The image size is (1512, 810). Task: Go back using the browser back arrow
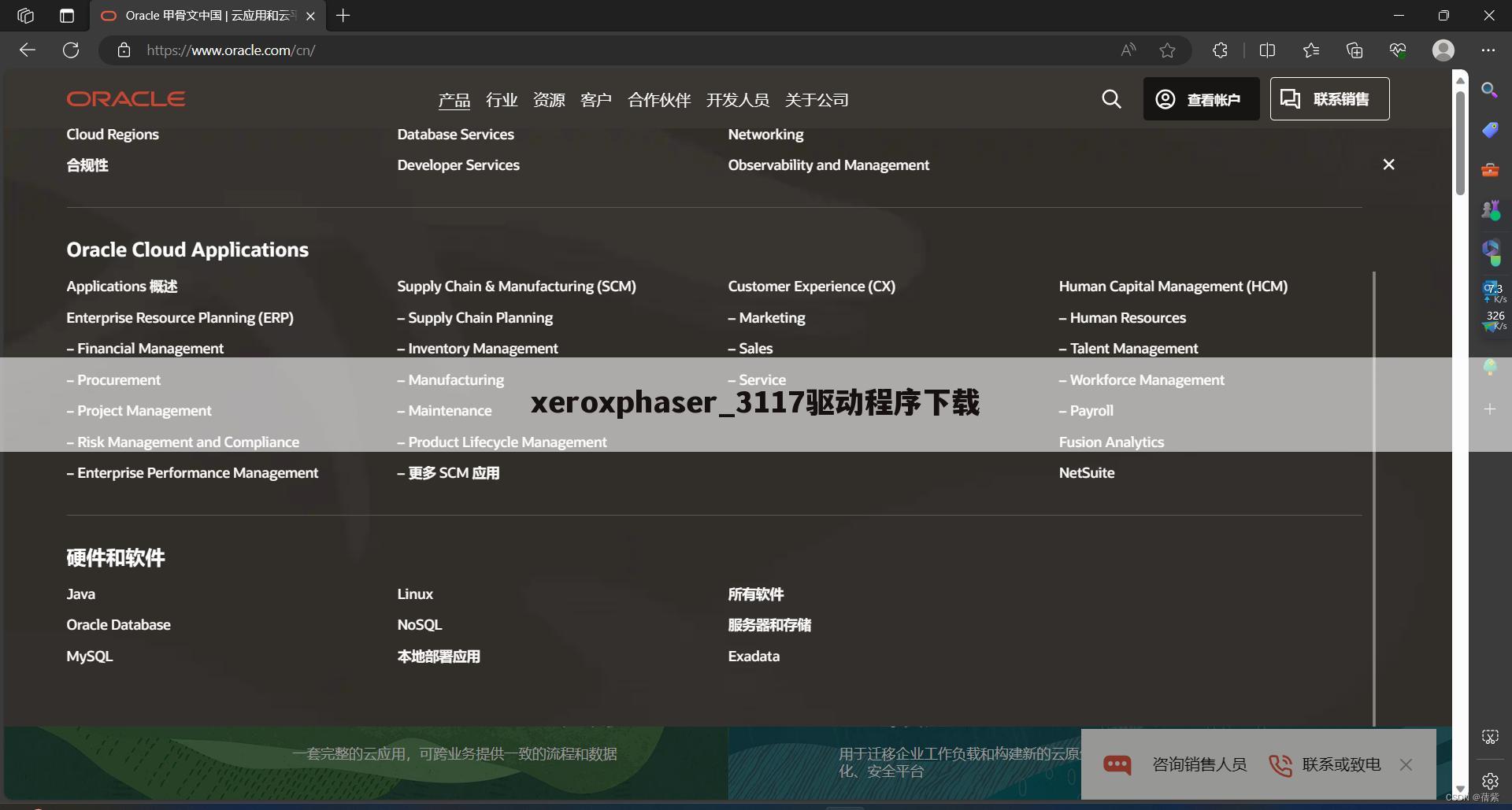point(28,50)
